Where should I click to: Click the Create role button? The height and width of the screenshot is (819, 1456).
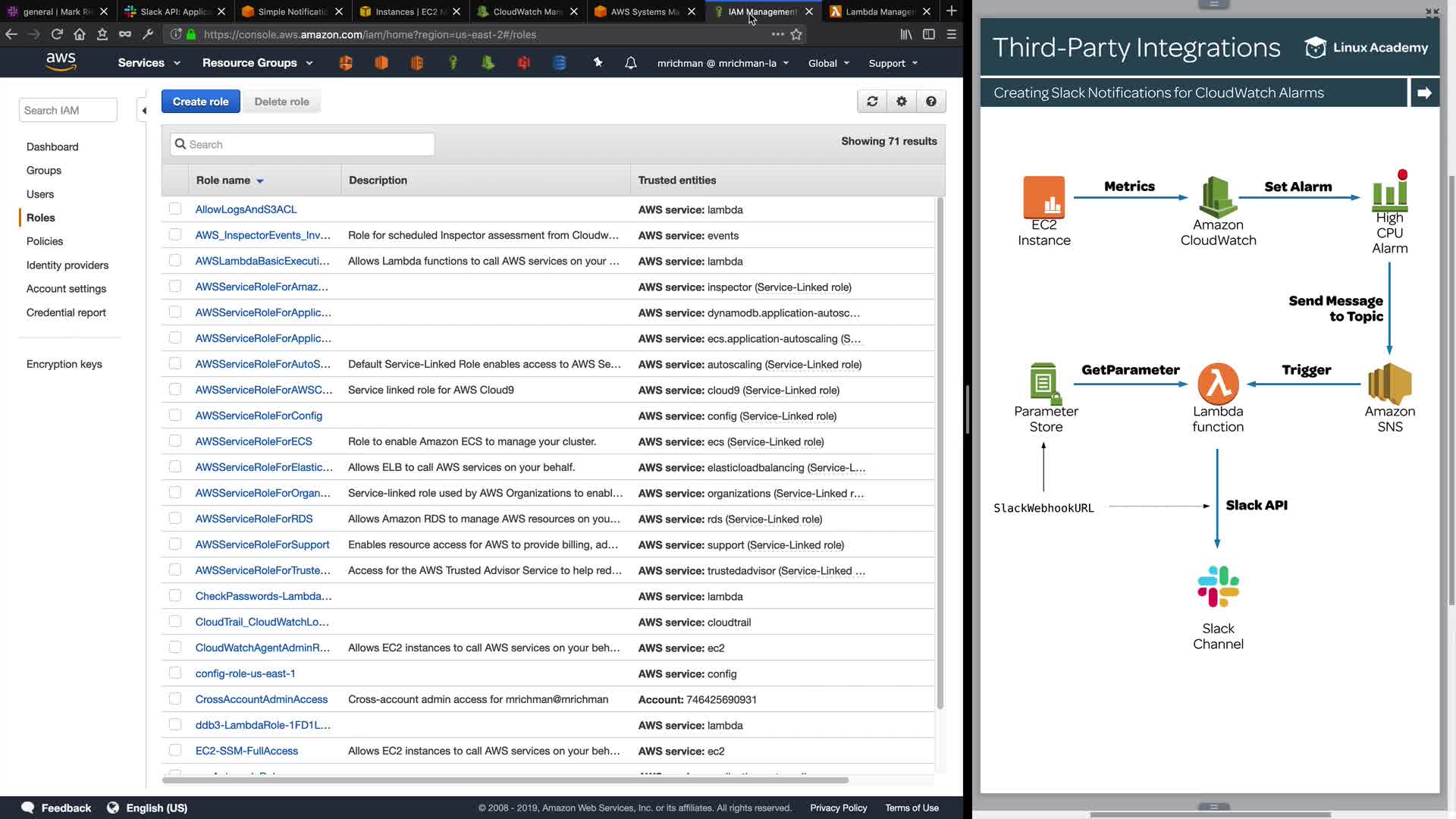200,102
